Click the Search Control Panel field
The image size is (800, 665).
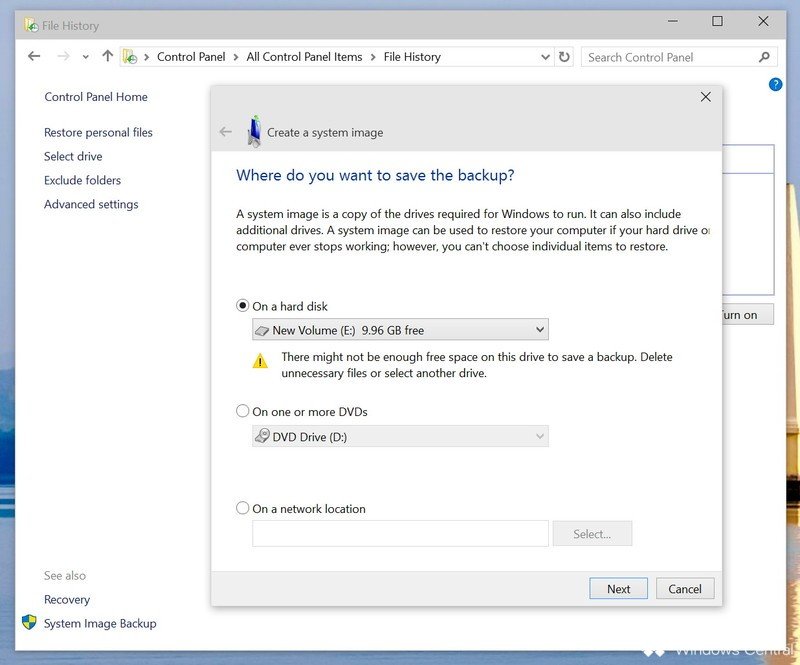pyautogui.click(x=679, y=57)
